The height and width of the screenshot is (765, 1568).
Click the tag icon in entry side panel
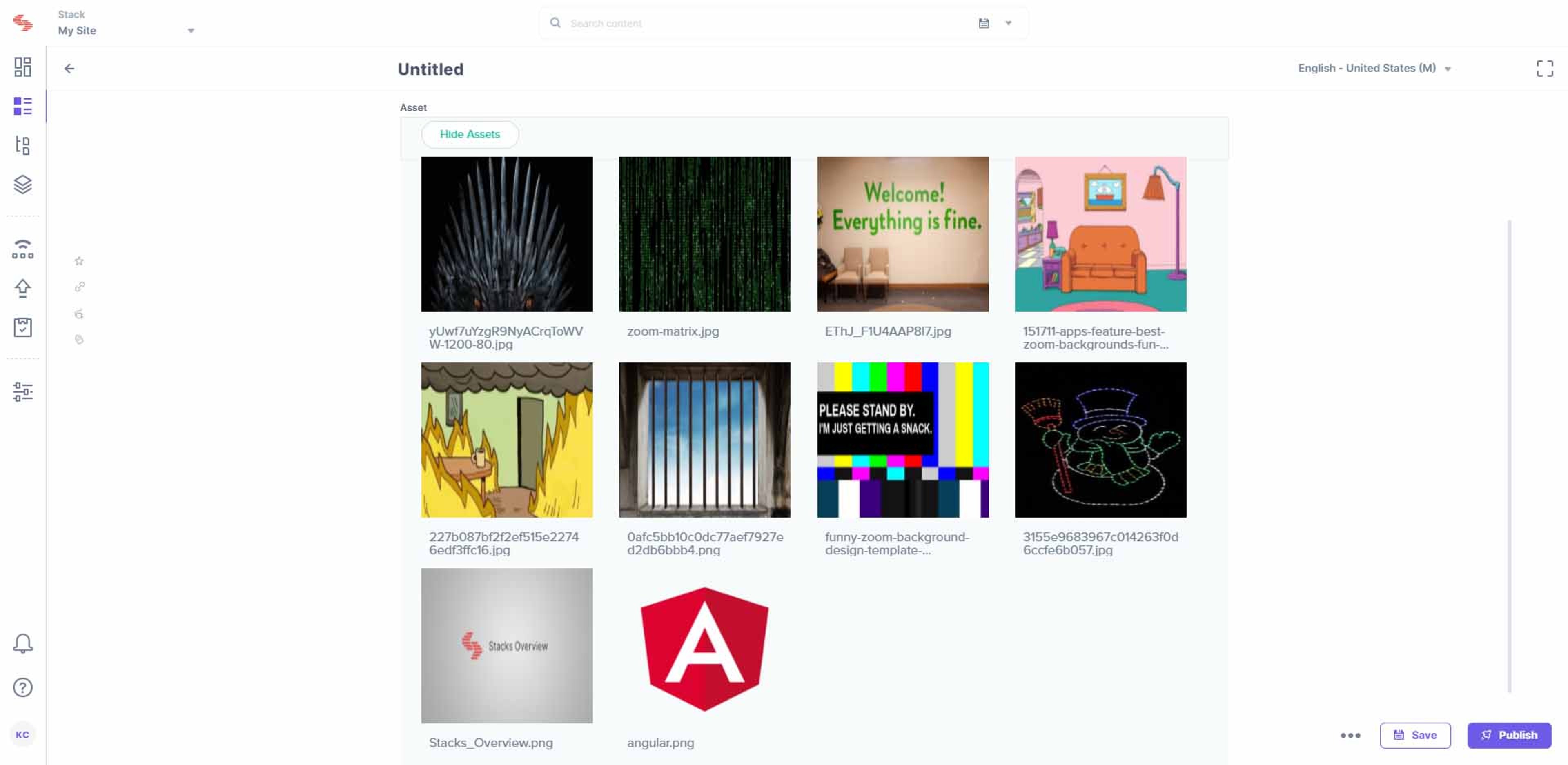click(79, 340)
